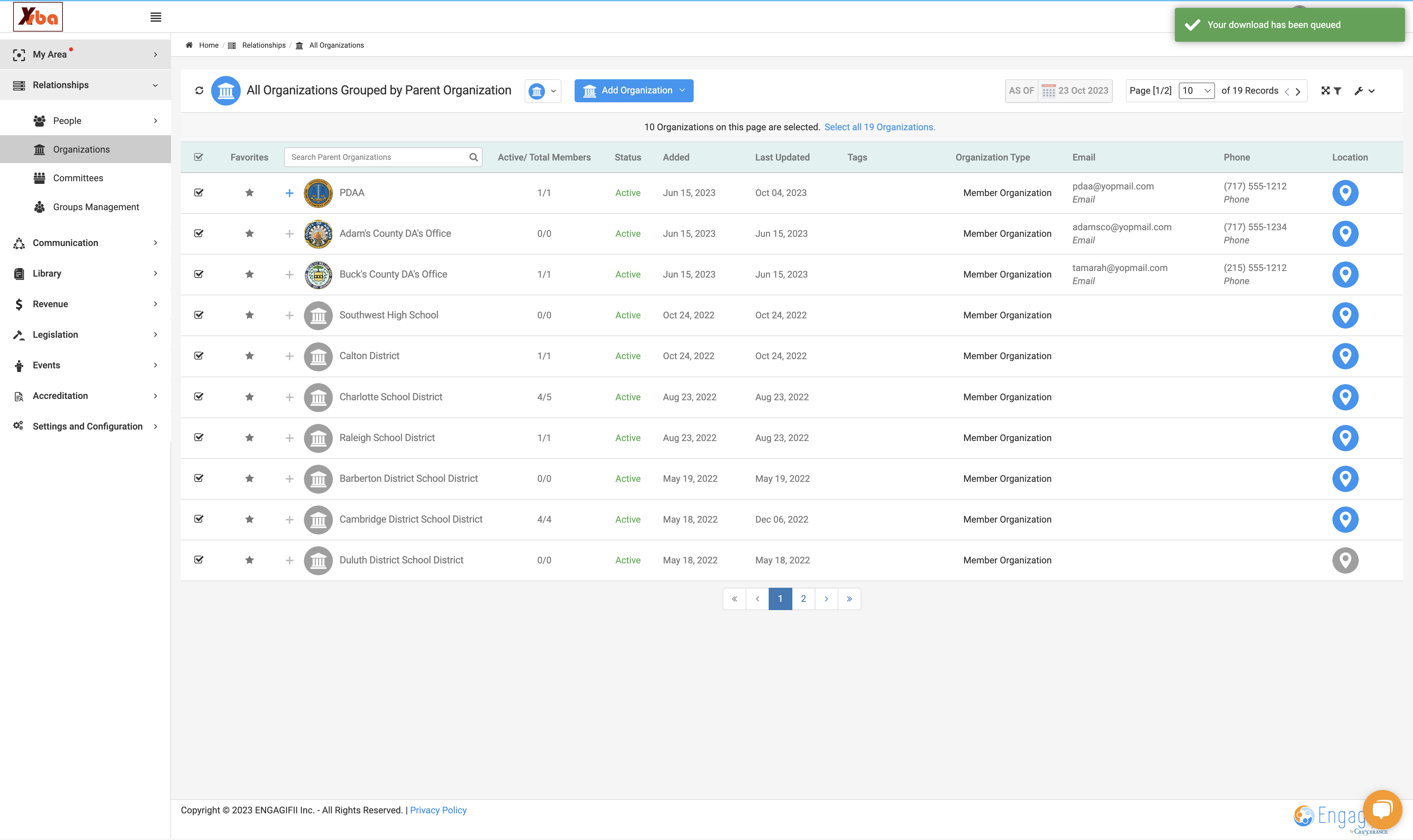Go to page 2 in pagination

point(803,599)
